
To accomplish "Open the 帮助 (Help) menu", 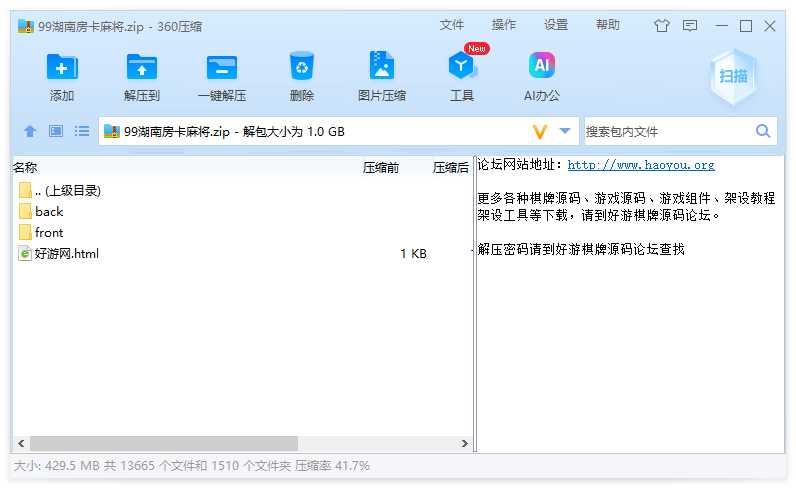I will click(x=608, y=25).
